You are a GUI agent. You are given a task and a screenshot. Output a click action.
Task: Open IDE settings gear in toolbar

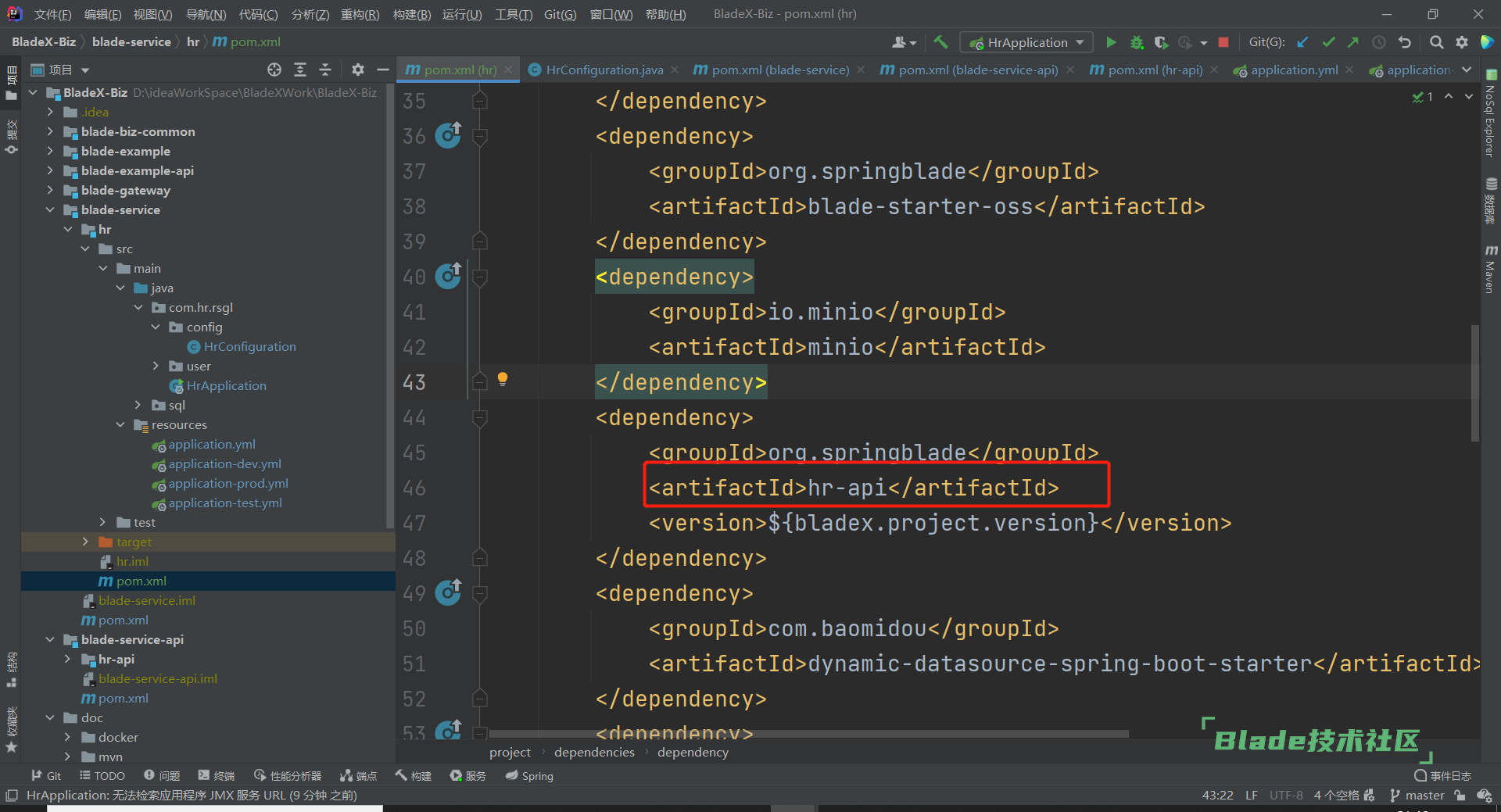(x=1462, y=42)
